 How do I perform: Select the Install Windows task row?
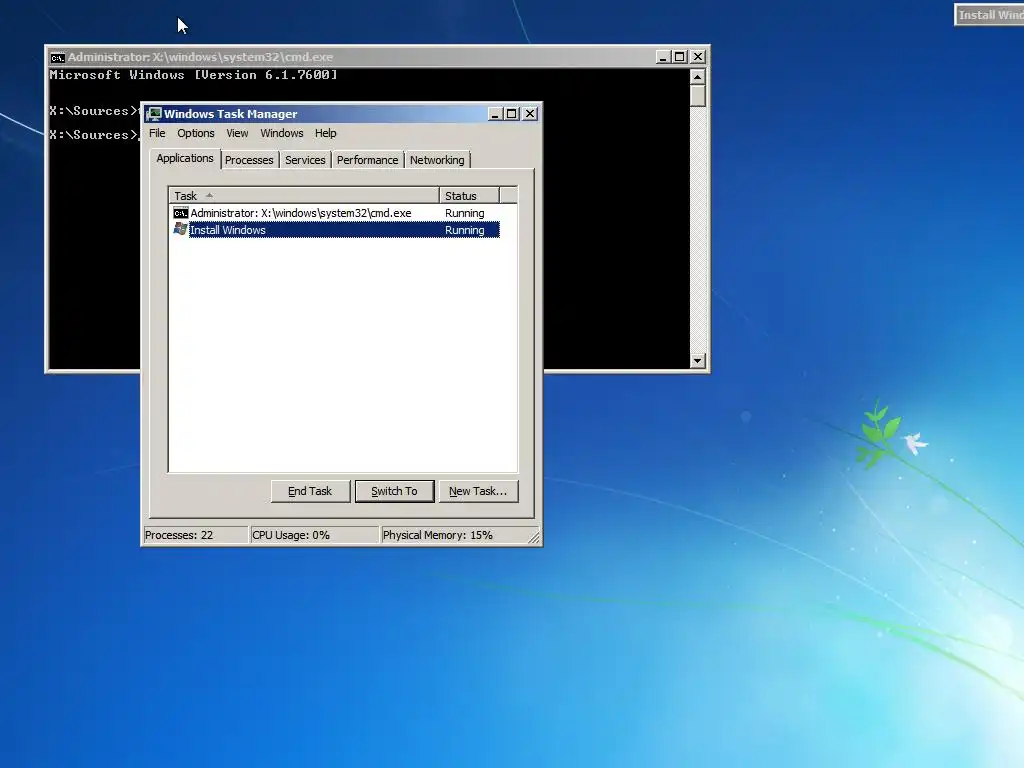click(x=335, y=230)
